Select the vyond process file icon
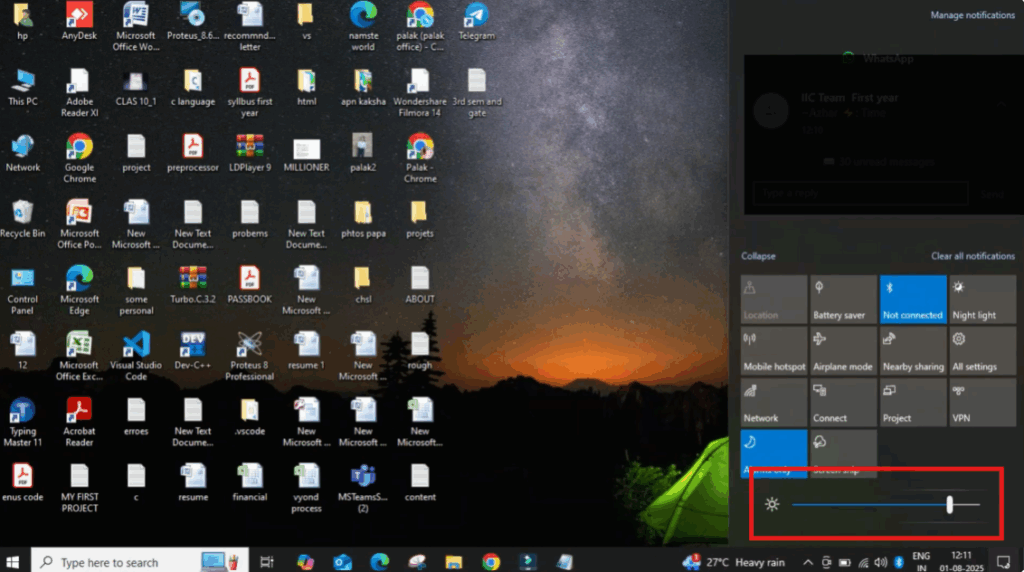 [306, 488]
